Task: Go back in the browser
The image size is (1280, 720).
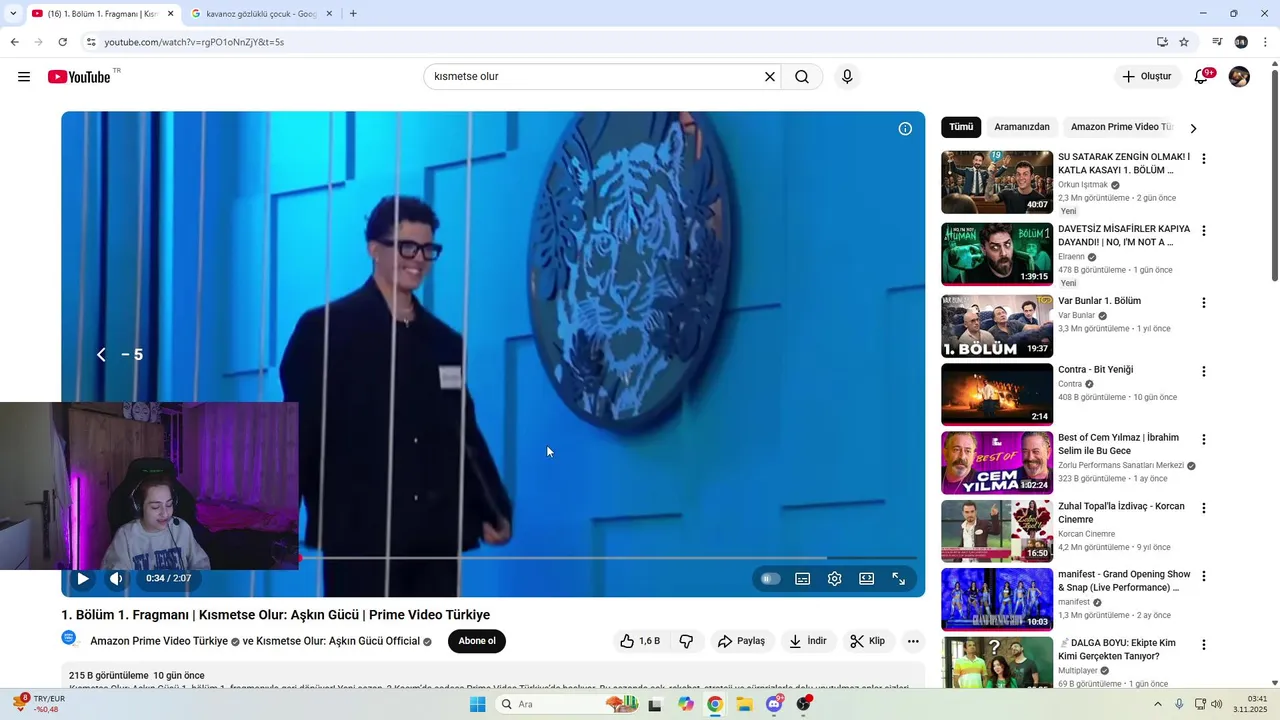Action: click(14, 42)
